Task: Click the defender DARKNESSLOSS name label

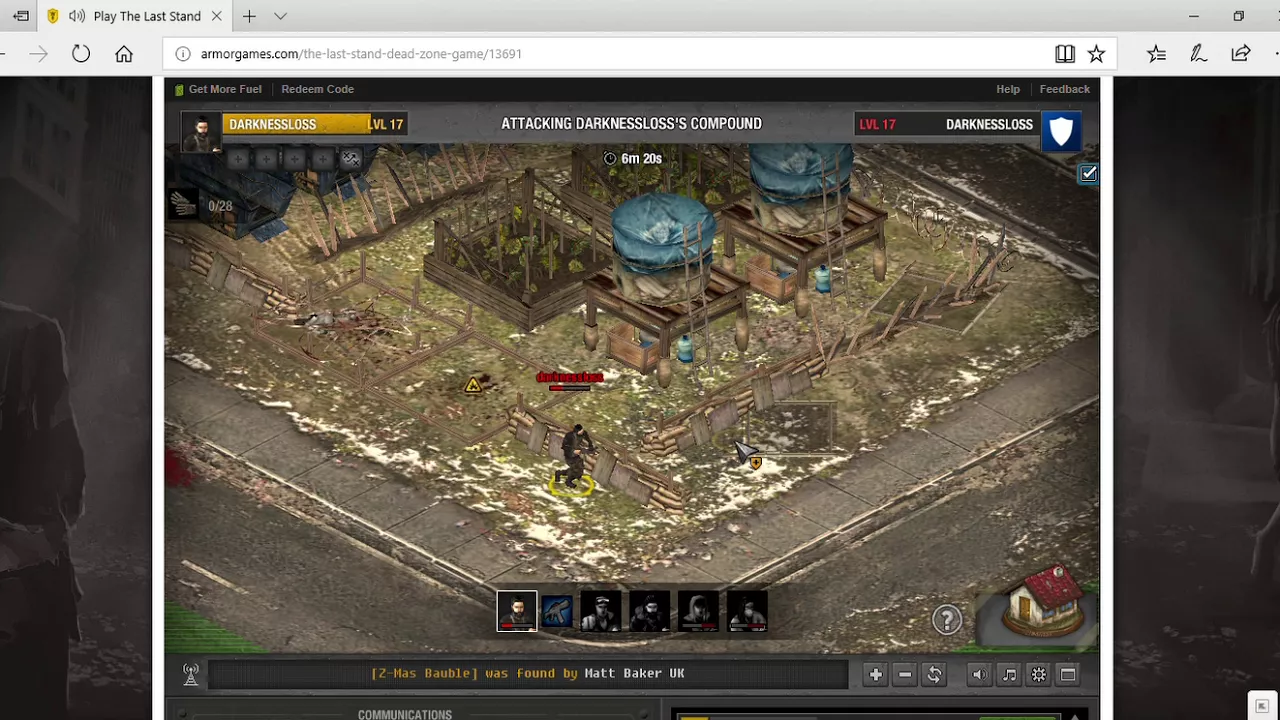Action: tap(989, 125)
